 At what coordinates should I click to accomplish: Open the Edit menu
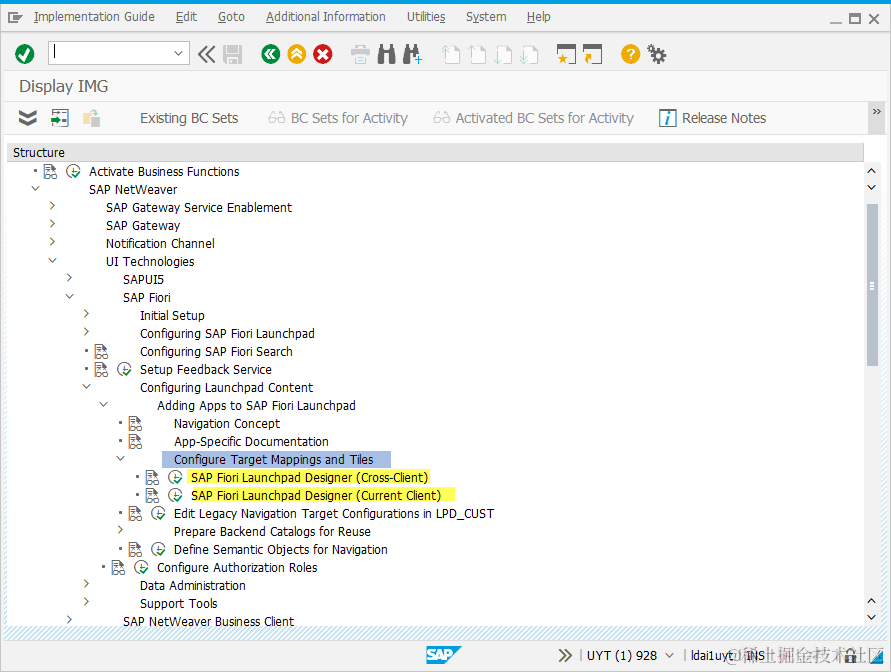tap(186, 17)
